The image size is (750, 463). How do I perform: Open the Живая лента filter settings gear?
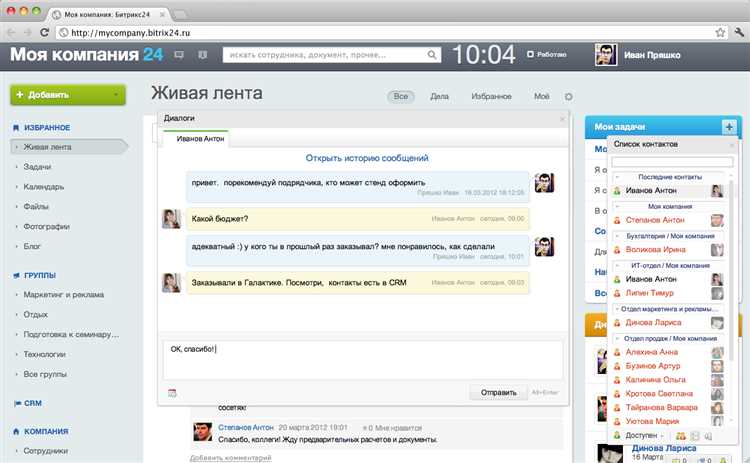coord(568,97)
